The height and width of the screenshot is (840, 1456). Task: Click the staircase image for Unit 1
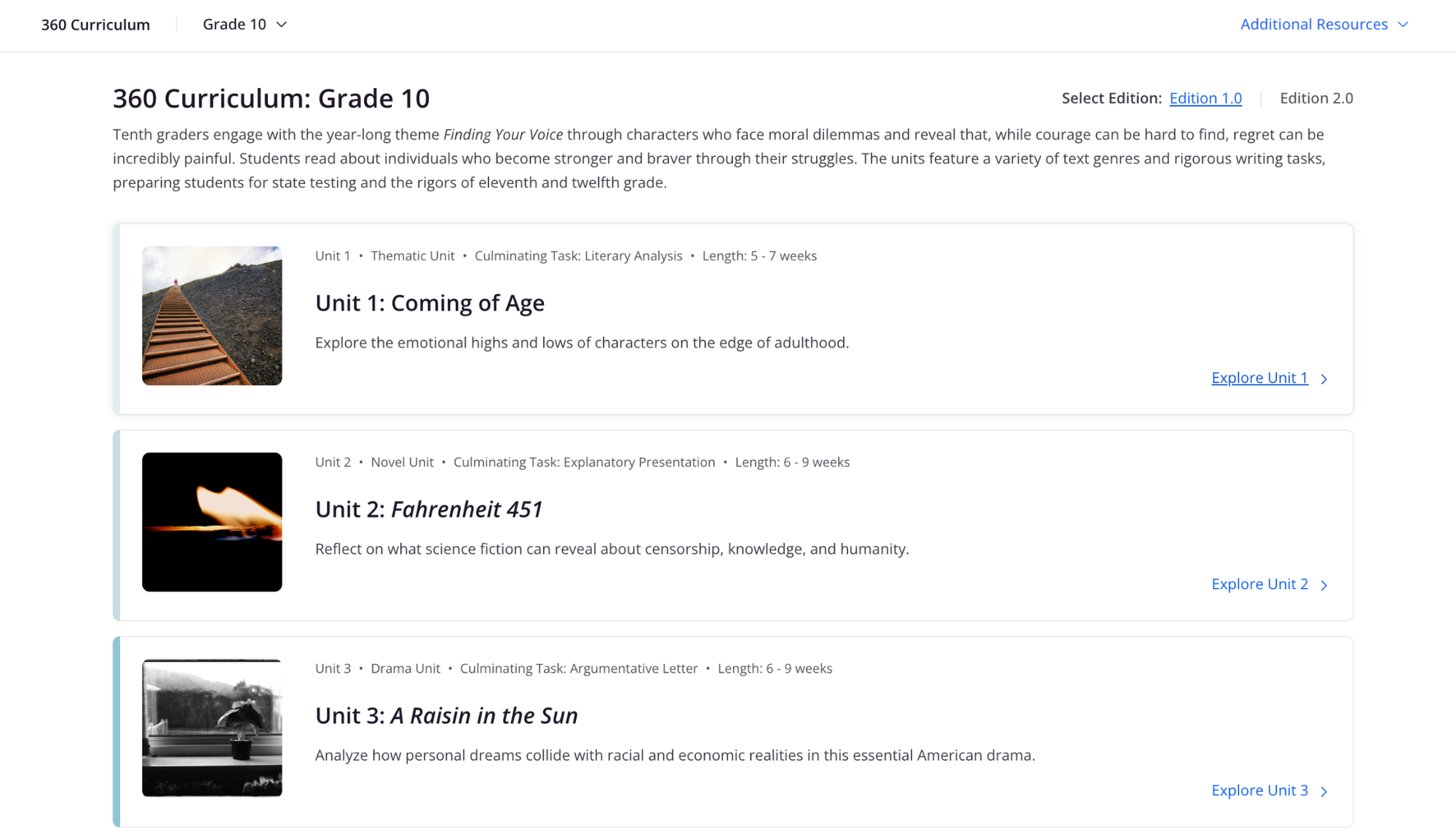pos(212,316)
